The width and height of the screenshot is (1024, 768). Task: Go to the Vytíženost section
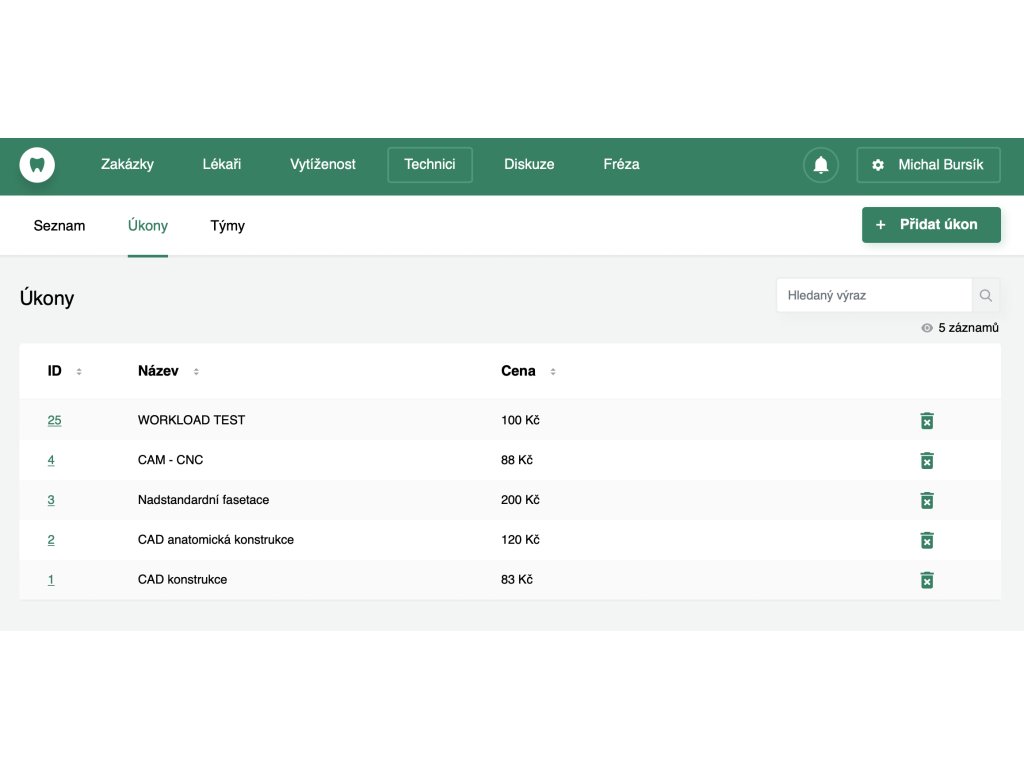pos(323,165)
